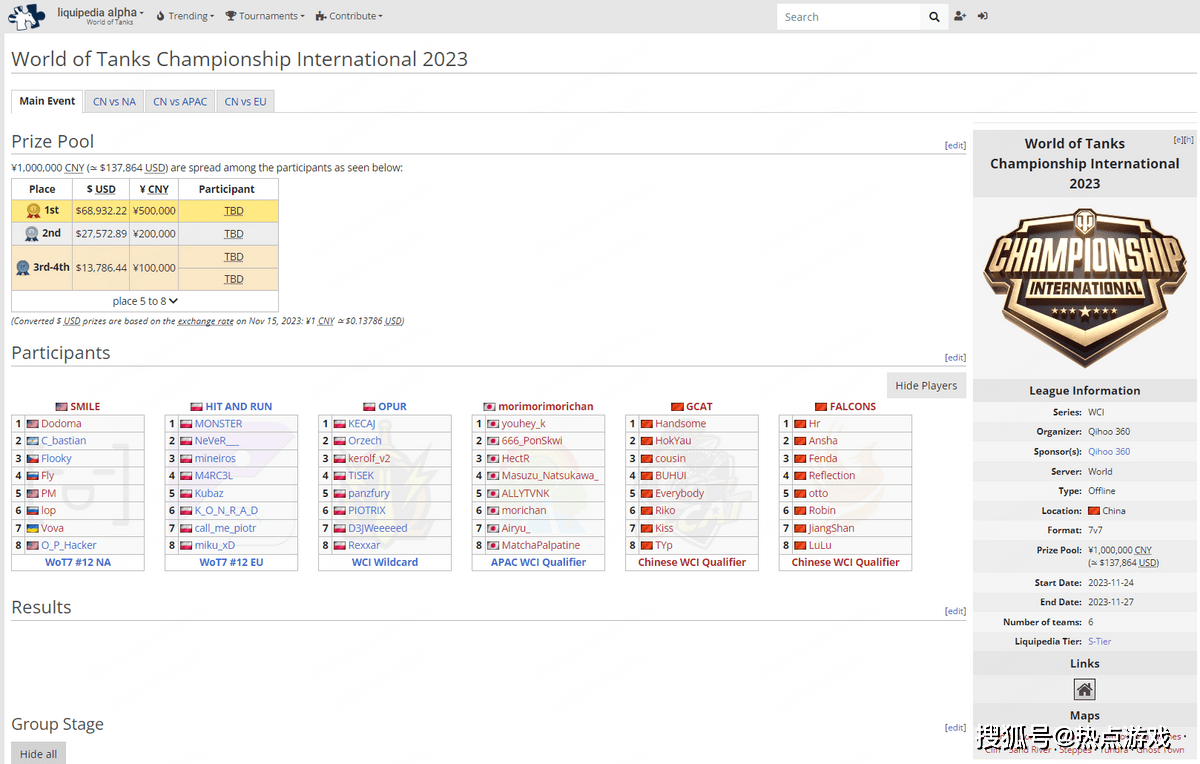Click the flag next to player Vova
The width and height of the screenshot is (1200, 764).
tap(32, 528)
